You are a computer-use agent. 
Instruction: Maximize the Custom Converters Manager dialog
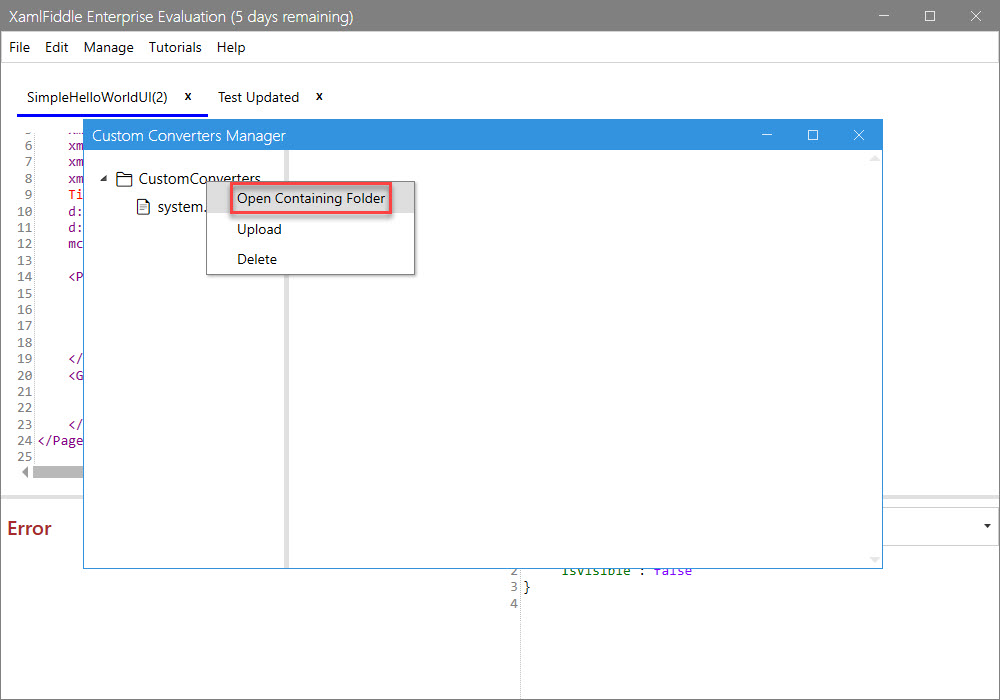point(813,135)
